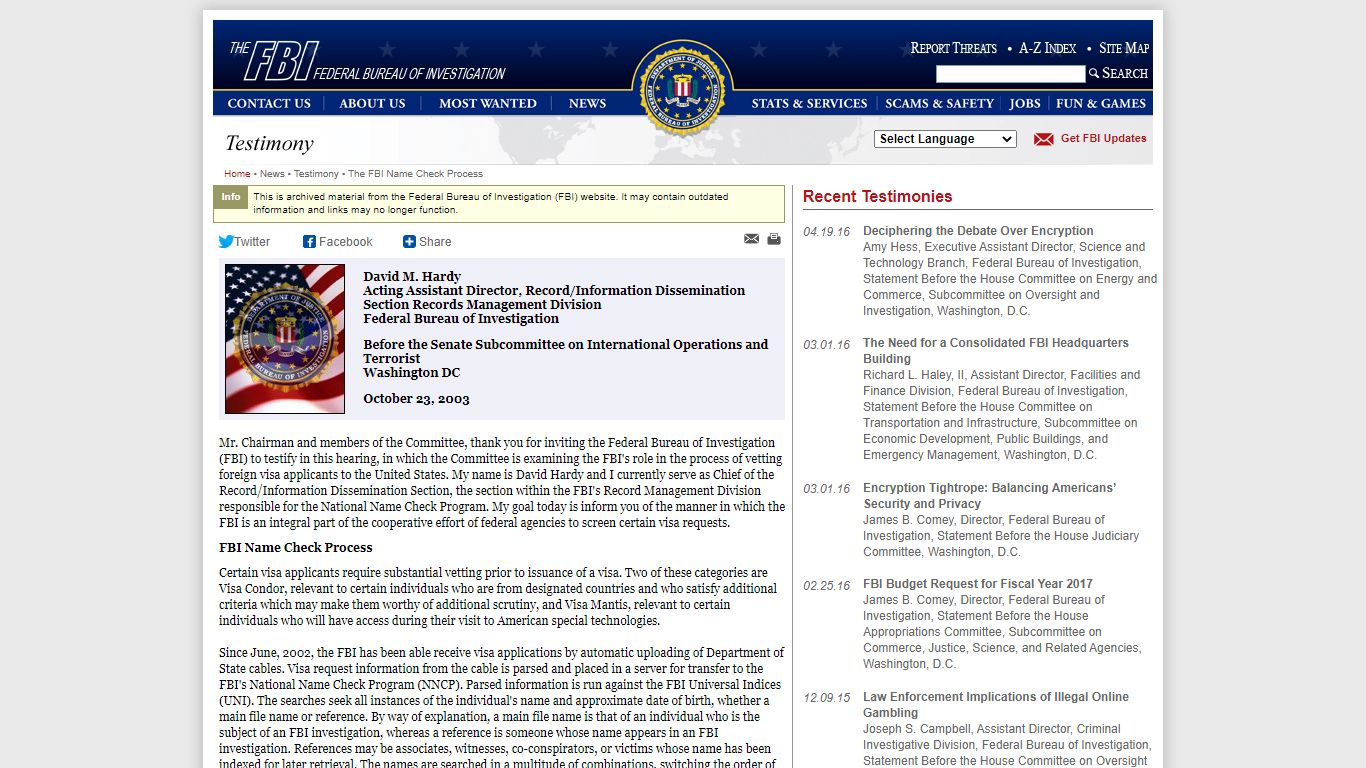
Task: Click the FBI seal flag thumbnail image
Action: (285, 339)
